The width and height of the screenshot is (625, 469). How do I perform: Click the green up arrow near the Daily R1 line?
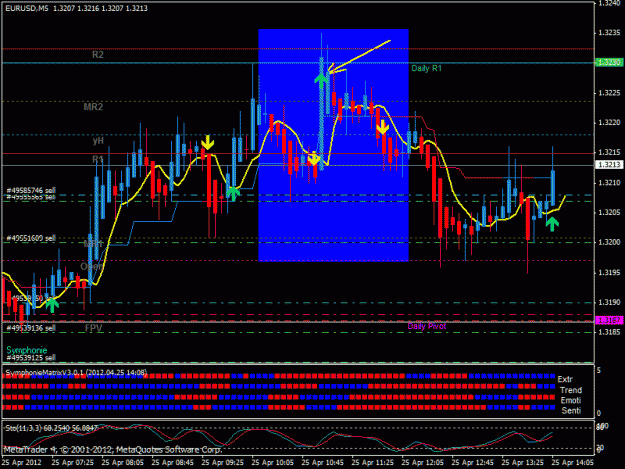[321, 81]
